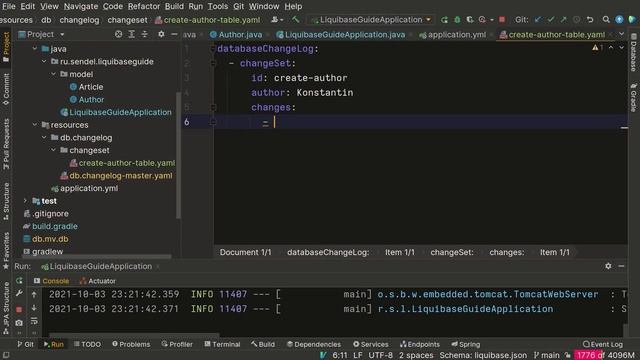
Task: Open the Navigate menu
Action: point(81,6)
